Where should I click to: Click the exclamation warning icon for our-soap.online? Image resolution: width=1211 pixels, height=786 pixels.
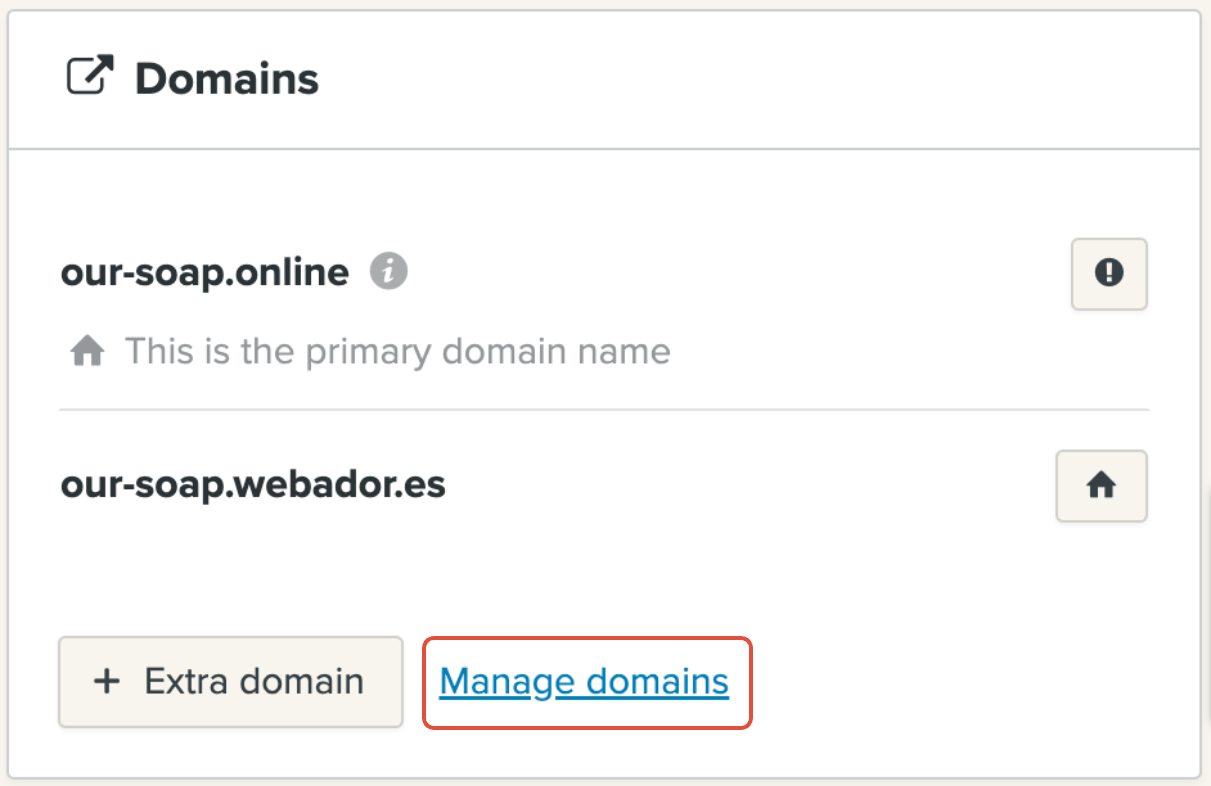(1109, 273)
